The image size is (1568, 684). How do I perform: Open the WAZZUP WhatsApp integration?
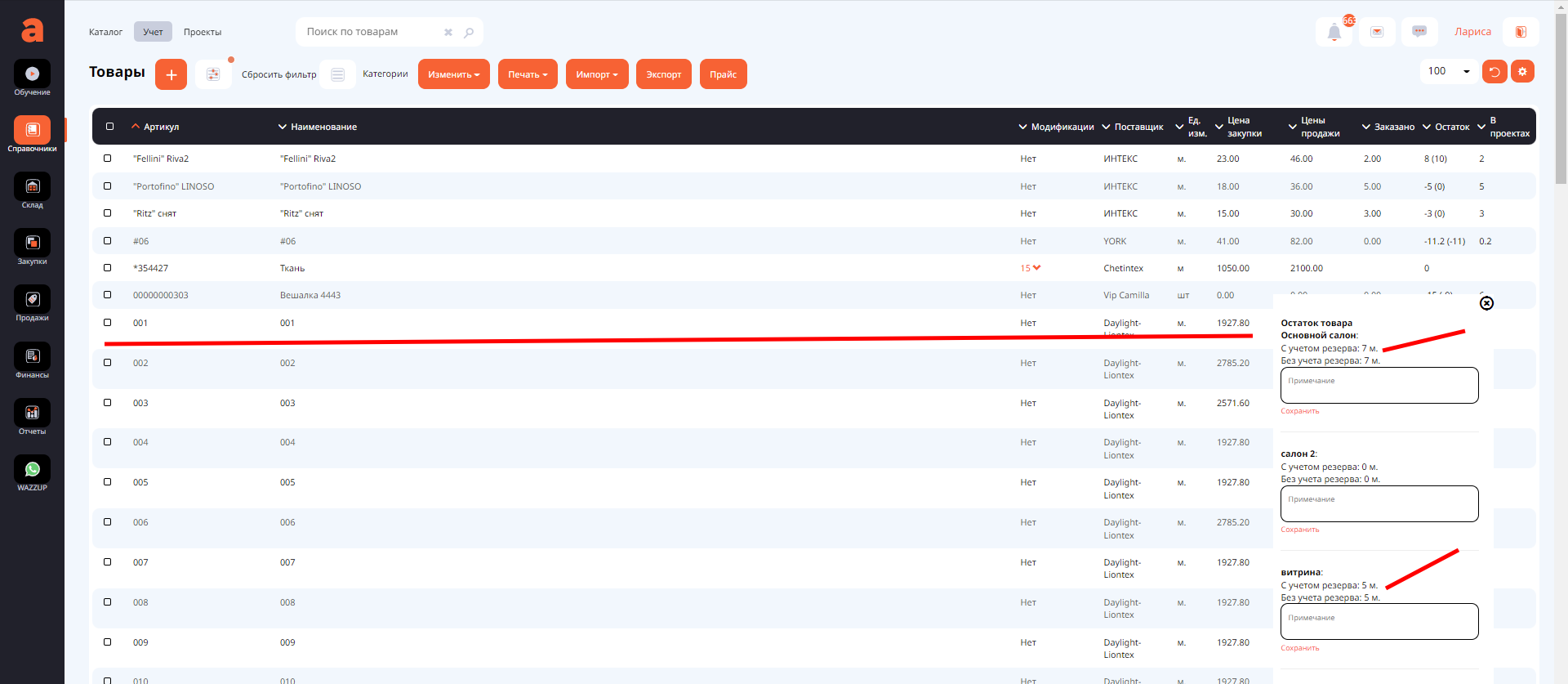(x=32, y=470)
